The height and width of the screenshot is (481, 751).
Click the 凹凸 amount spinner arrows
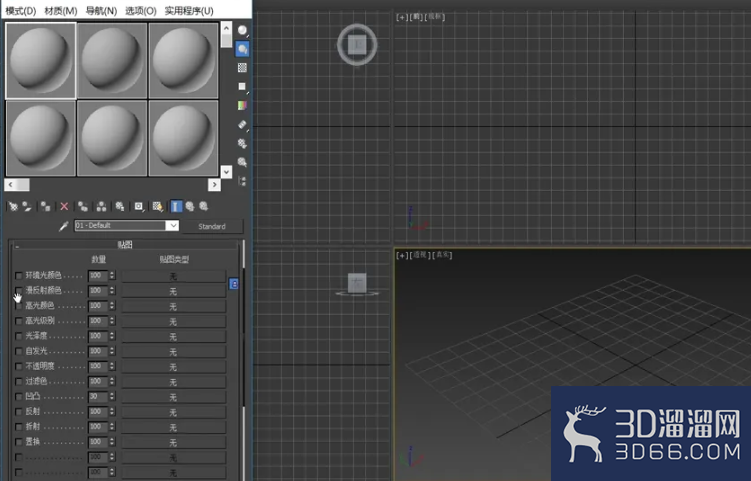click(x=112, y=397)
